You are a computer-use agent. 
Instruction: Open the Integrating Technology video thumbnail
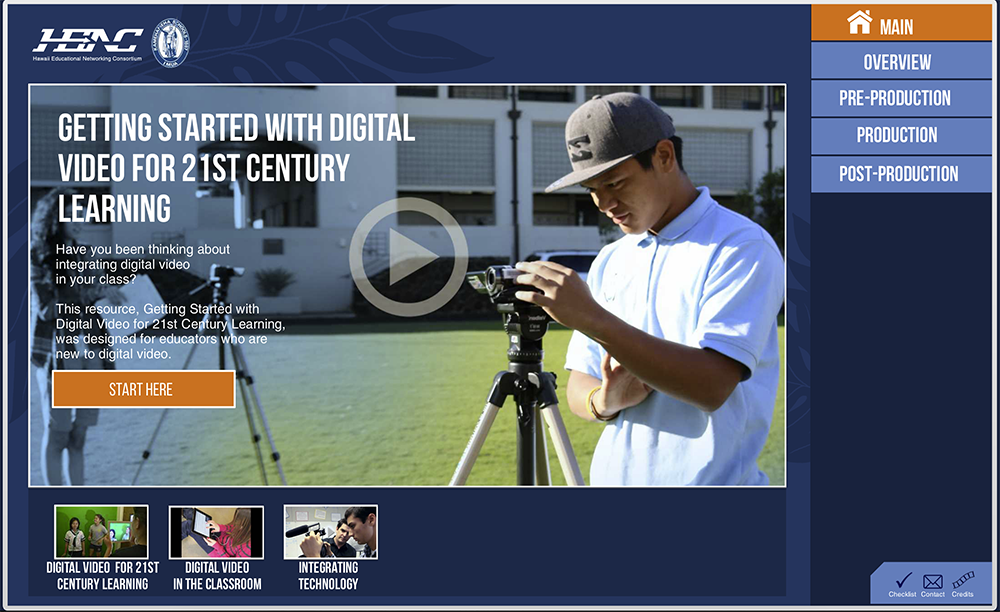click(x=330, y=532)
